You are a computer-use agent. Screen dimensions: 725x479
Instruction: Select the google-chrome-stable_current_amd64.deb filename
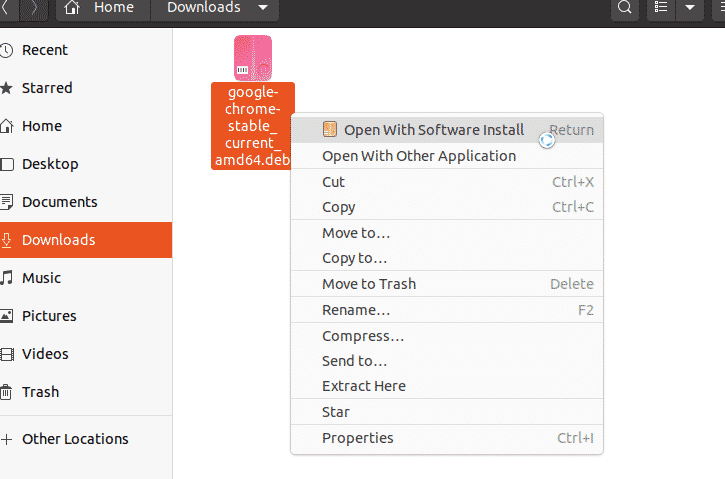coord(253,126)
